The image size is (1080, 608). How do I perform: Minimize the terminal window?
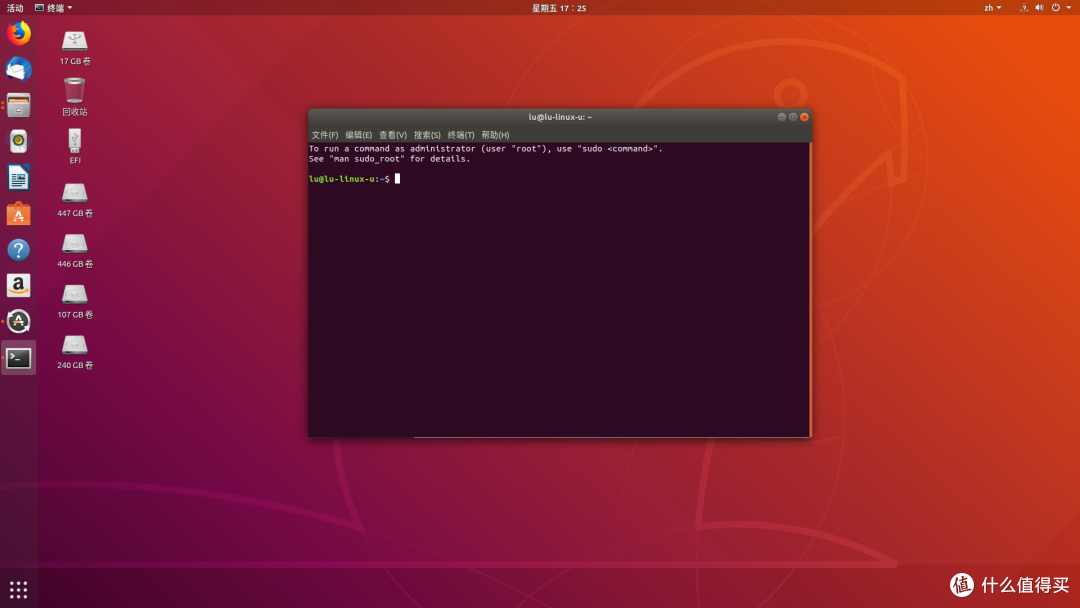(x=782, y=117)
